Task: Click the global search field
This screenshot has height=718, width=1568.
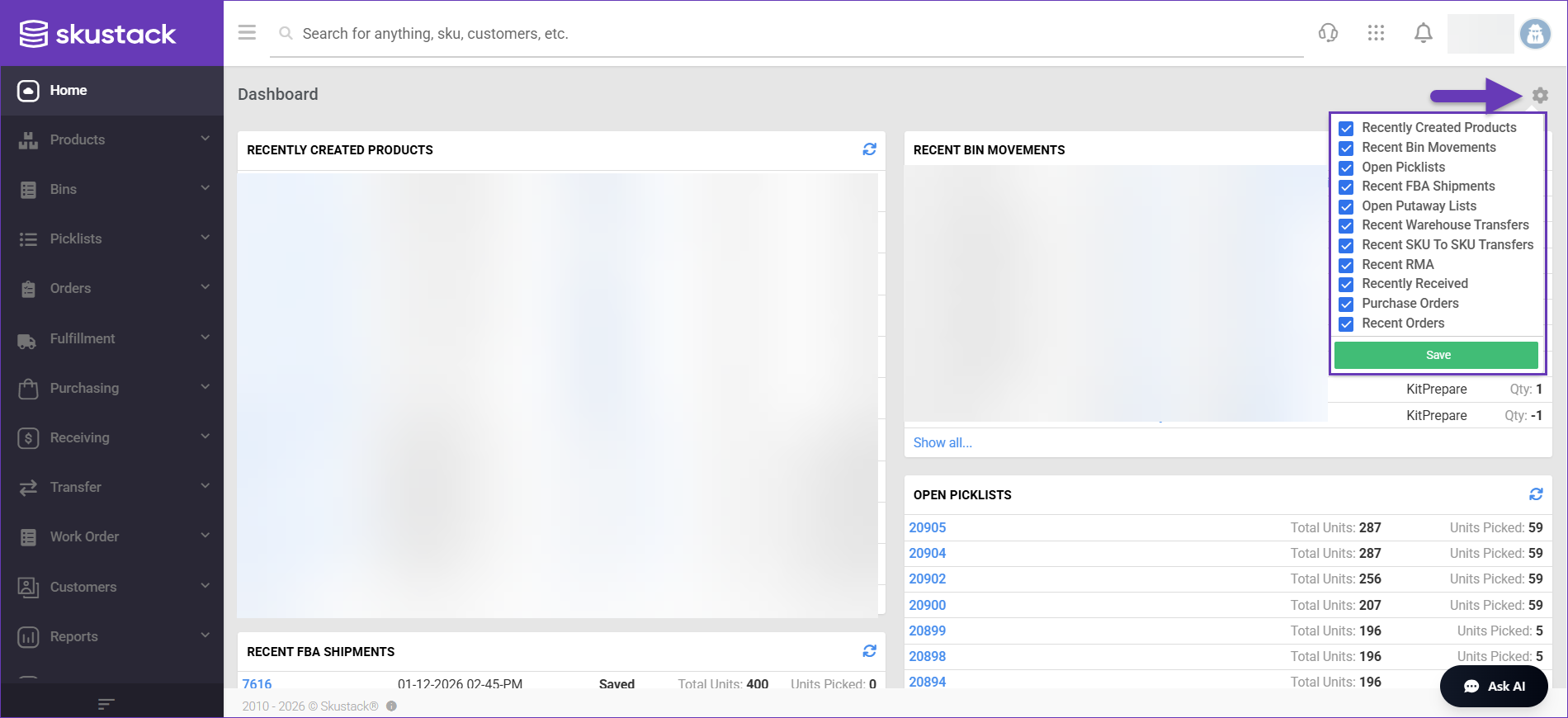Action: pos(784,34)
